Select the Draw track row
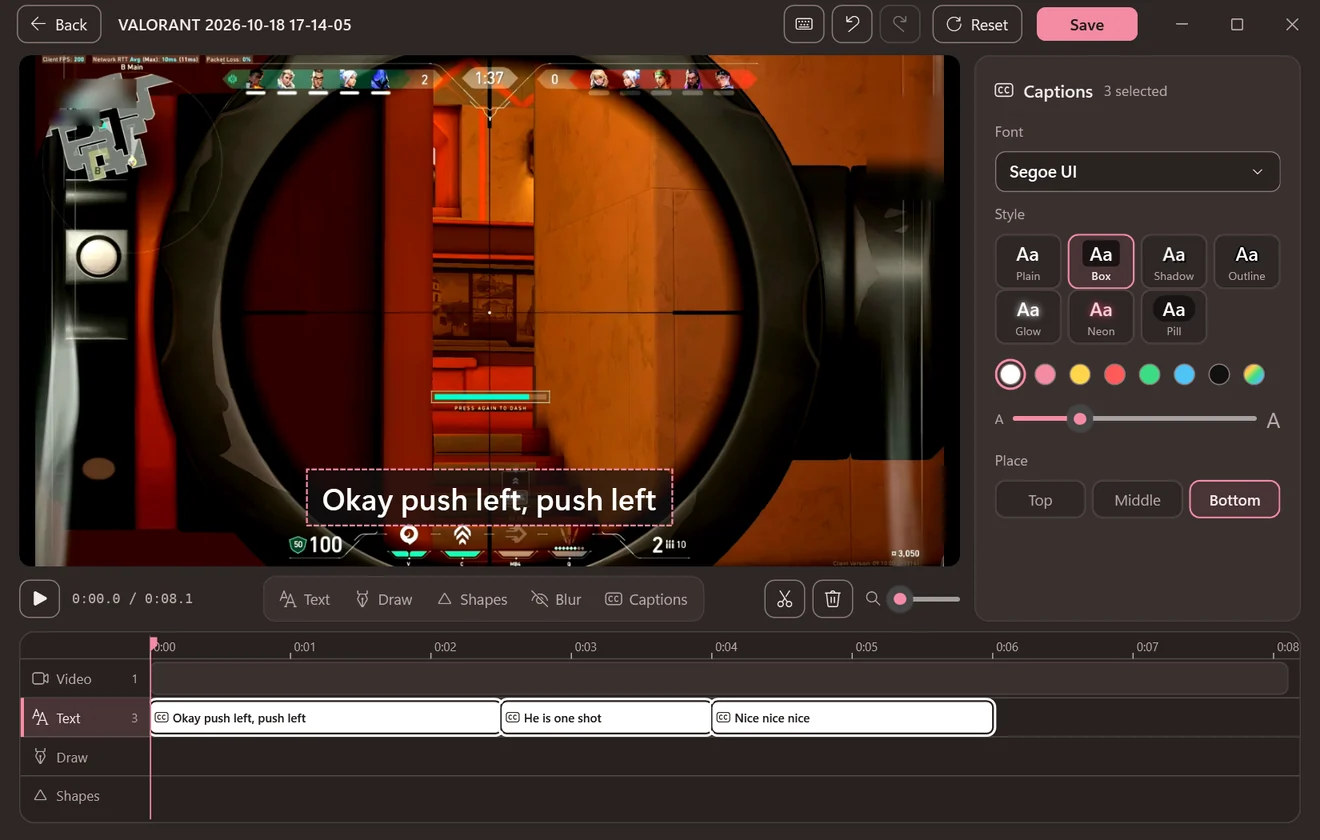The image size is (1320, 840). point(85,757)
